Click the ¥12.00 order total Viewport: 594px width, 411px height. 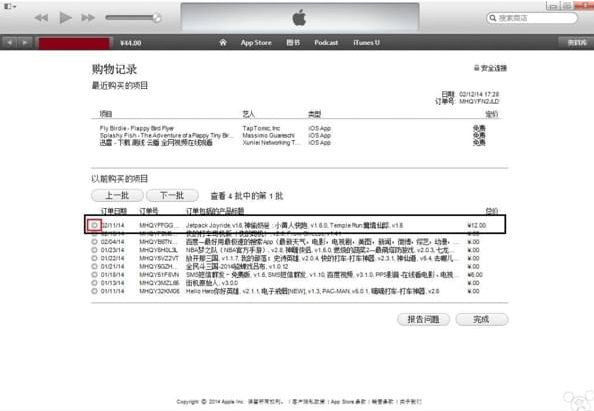point(477,225)
